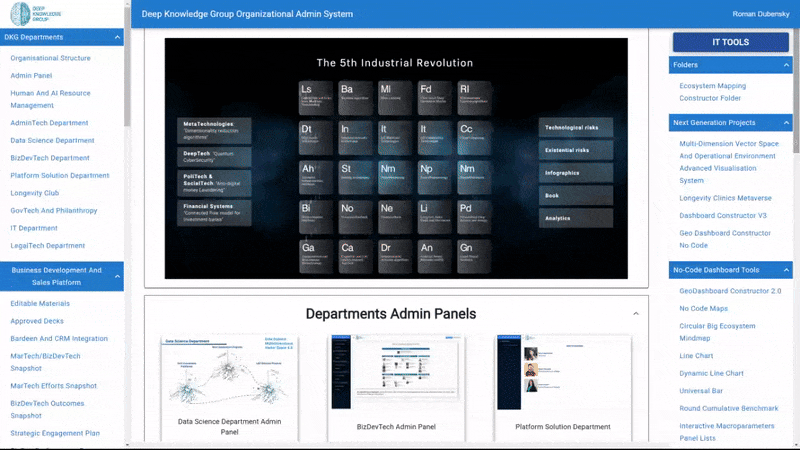
Task: Open Circular Big Ecosystem Mindmap
Action: pyautogui.click(x=717, y=332)
